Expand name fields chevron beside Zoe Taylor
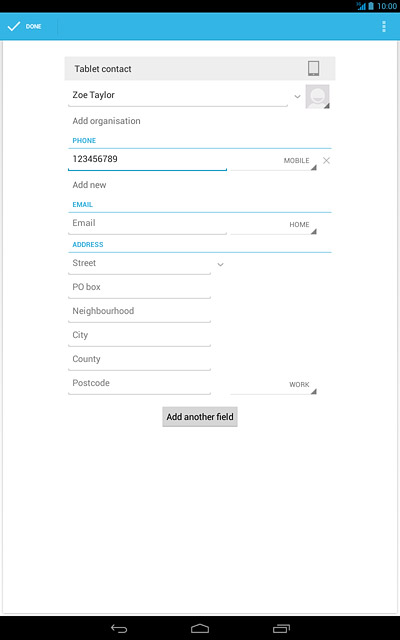400x640 pixels. [x=298, y=97]
